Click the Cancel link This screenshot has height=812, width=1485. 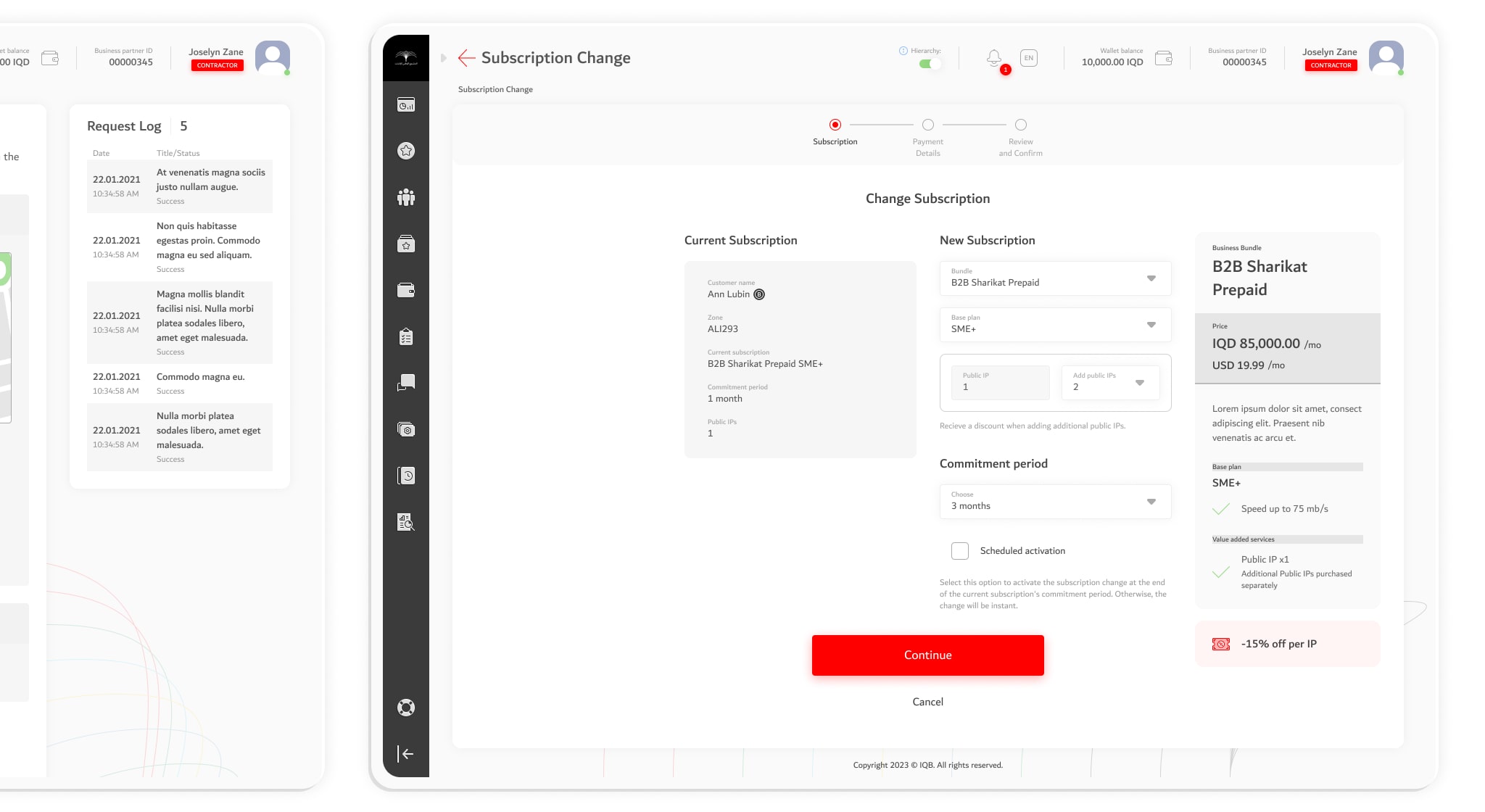click(927, 702)
